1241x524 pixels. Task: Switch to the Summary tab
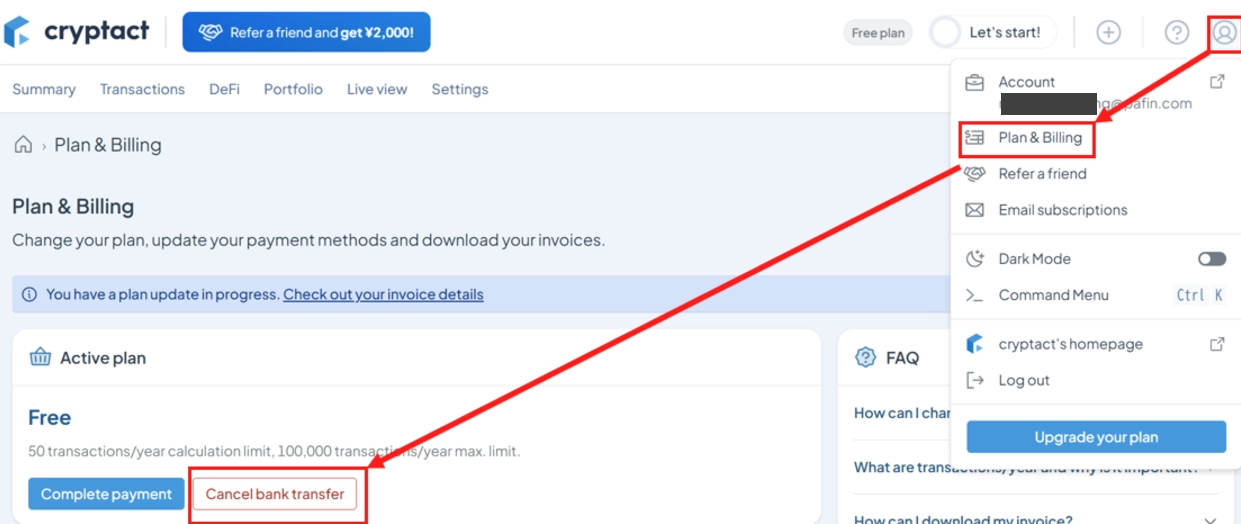tap(44, 89)
